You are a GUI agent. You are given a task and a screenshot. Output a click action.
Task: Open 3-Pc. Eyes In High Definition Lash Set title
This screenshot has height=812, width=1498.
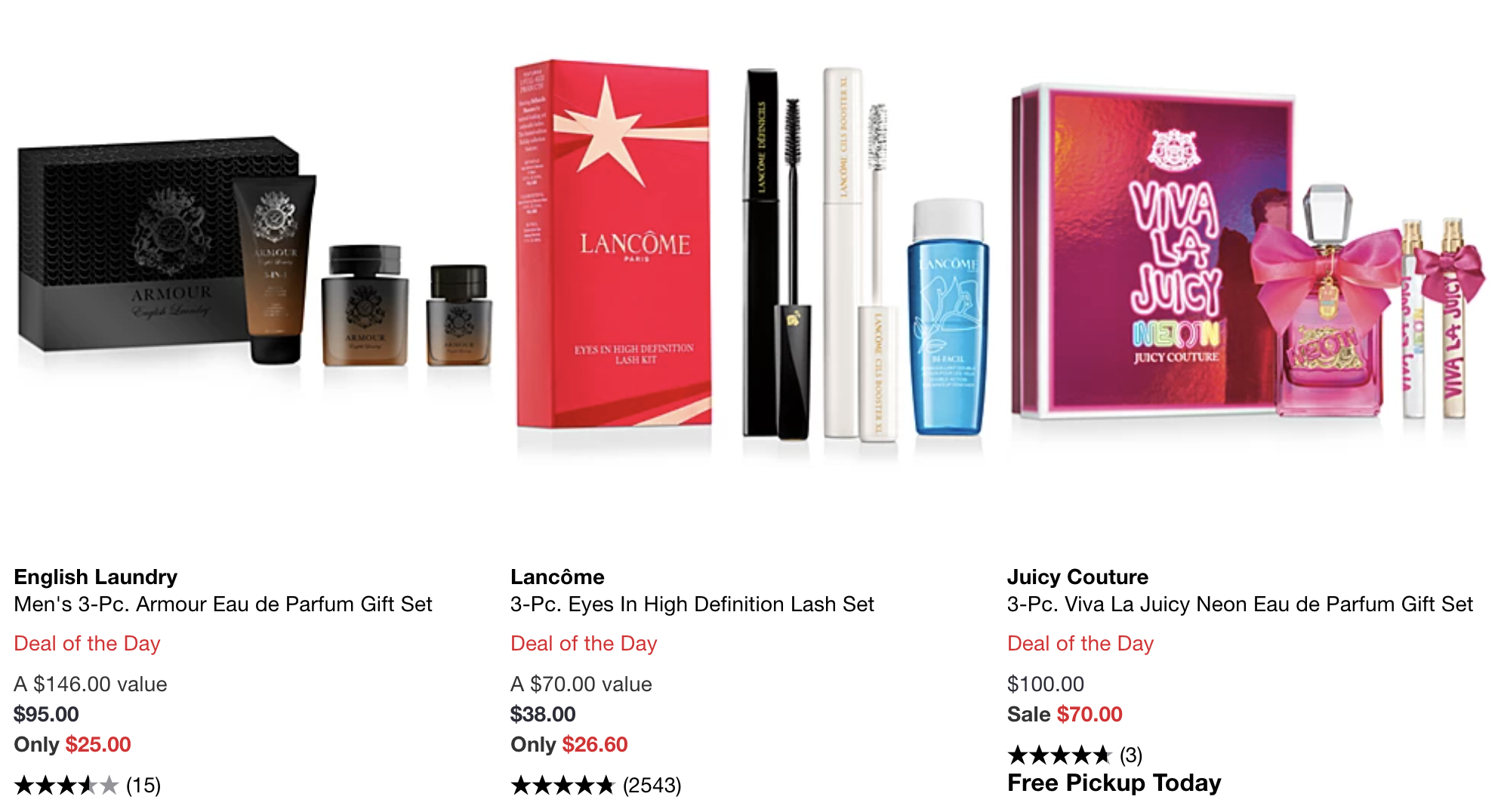(692, 604)
